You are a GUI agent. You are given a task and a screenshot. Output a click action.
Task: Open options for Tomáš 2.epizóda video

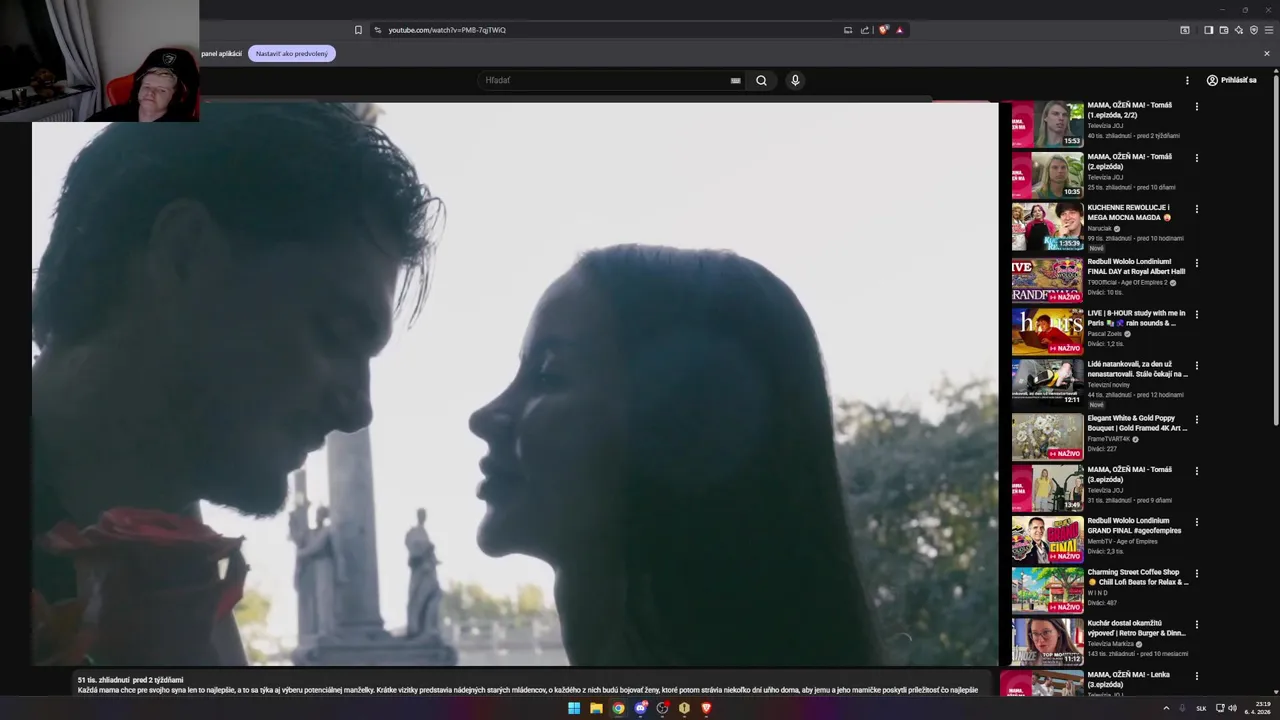1196,158
